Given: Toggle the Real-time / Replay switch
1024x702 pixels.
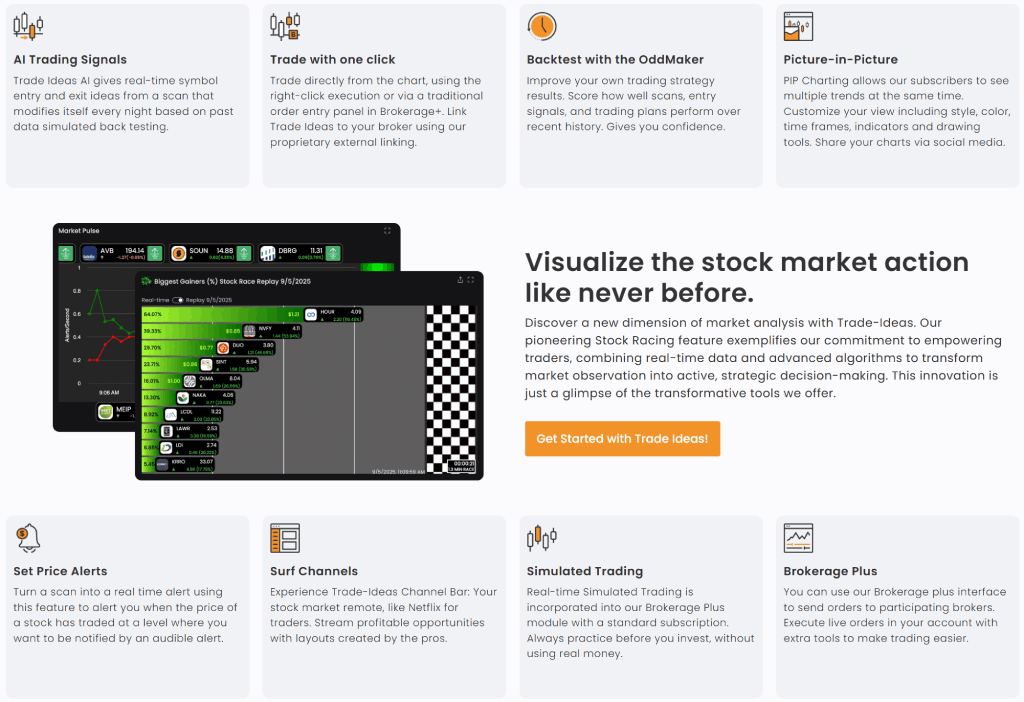Looking at the screenshot, I should click(178, 300).
